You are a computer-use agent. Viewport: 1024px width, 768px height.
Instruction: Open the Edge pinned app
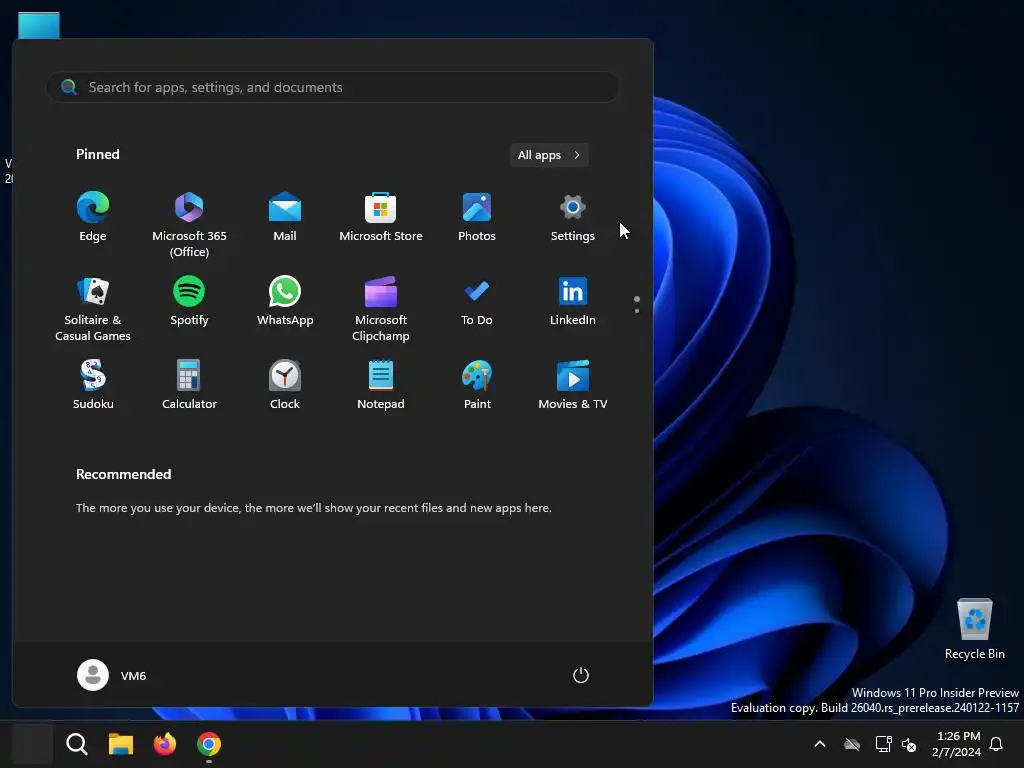pos(93,218)
